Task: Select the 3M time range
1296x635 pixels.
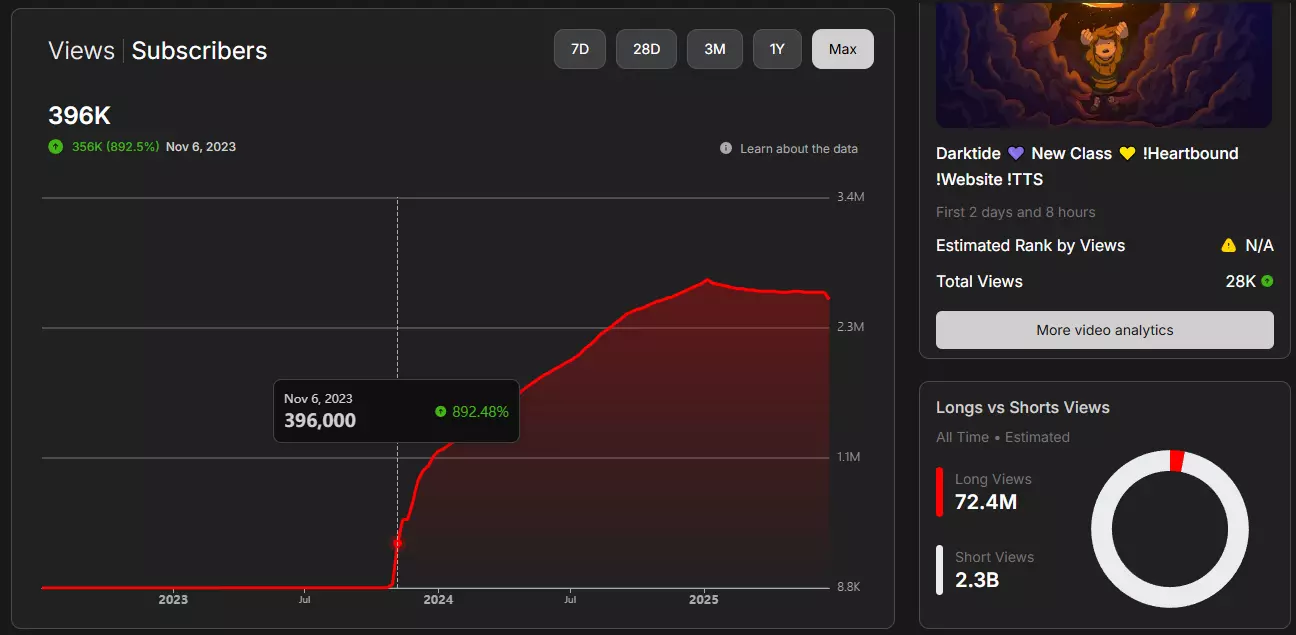Action: [x=714, y=49]
